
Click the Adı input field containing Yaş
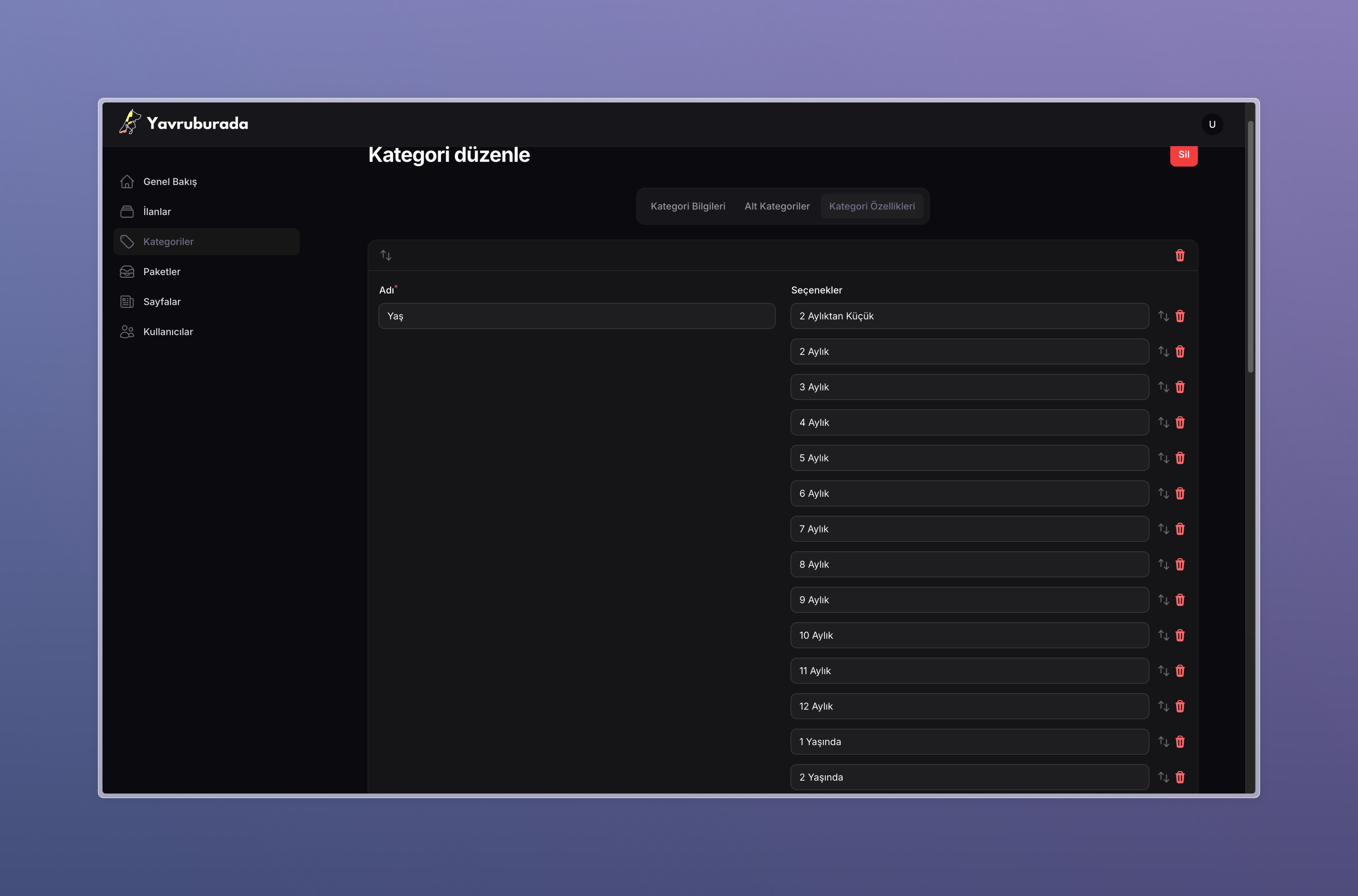tap(576, 316)
